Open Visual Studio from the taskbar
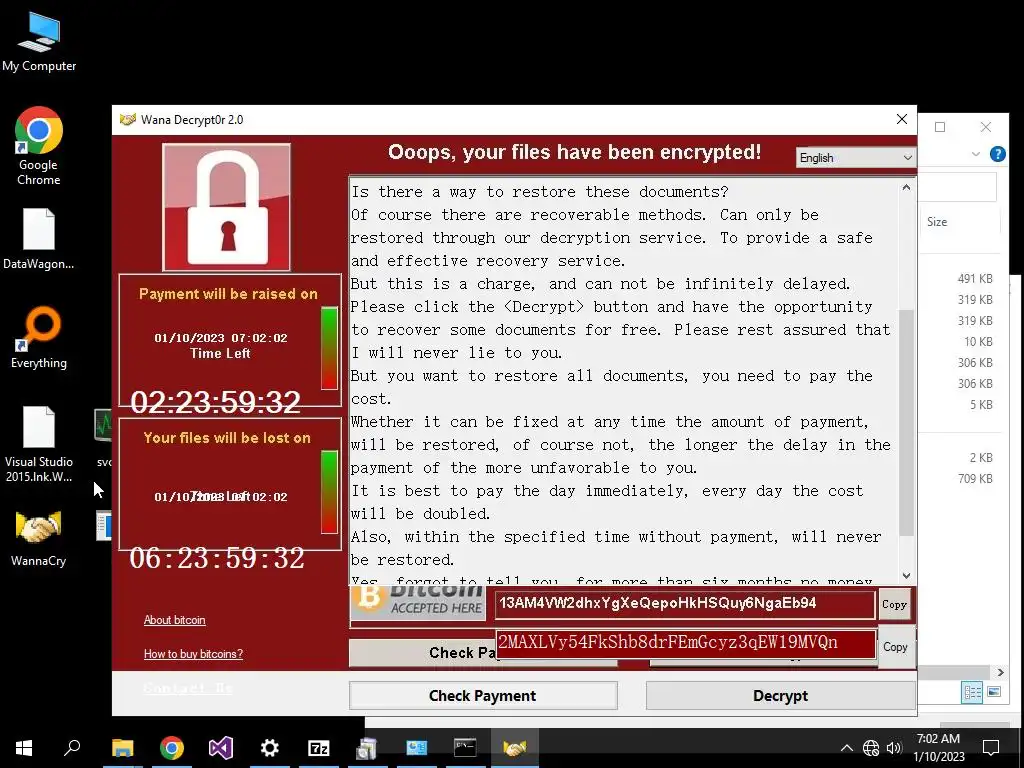1024x768 pixels. click(x=221, y=748)
